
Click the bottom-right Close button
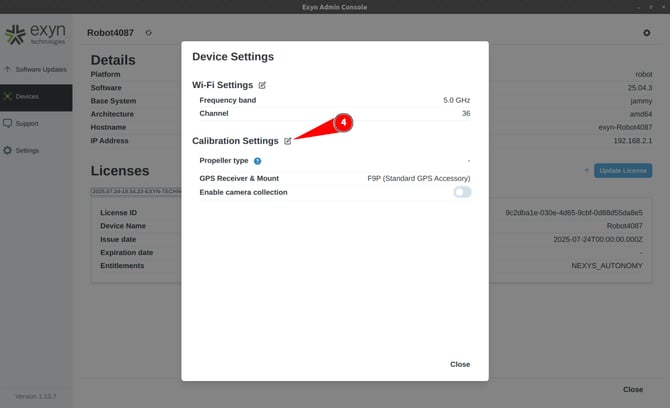coord(632,389)
